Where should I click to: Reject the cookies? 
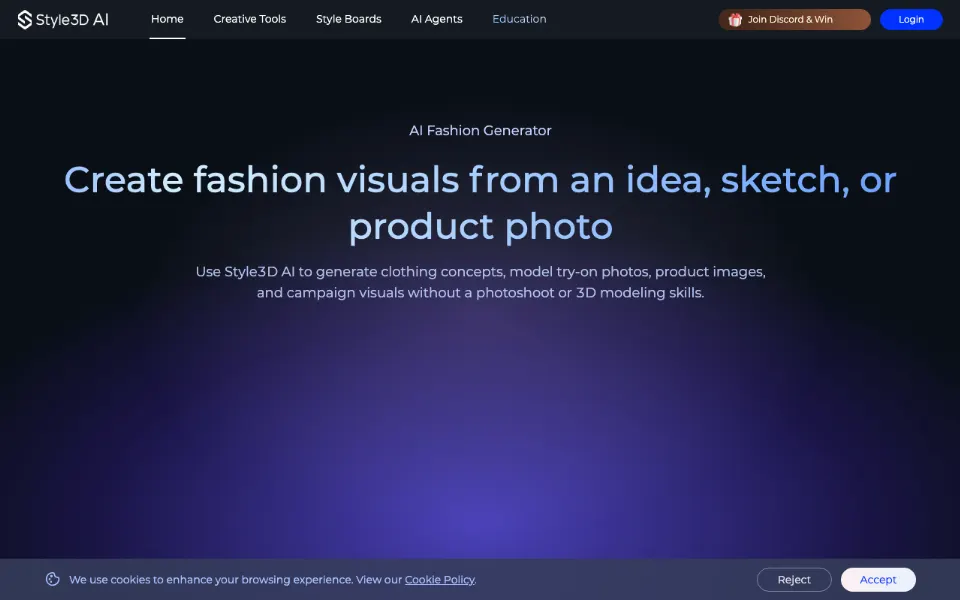coord(794,580)
